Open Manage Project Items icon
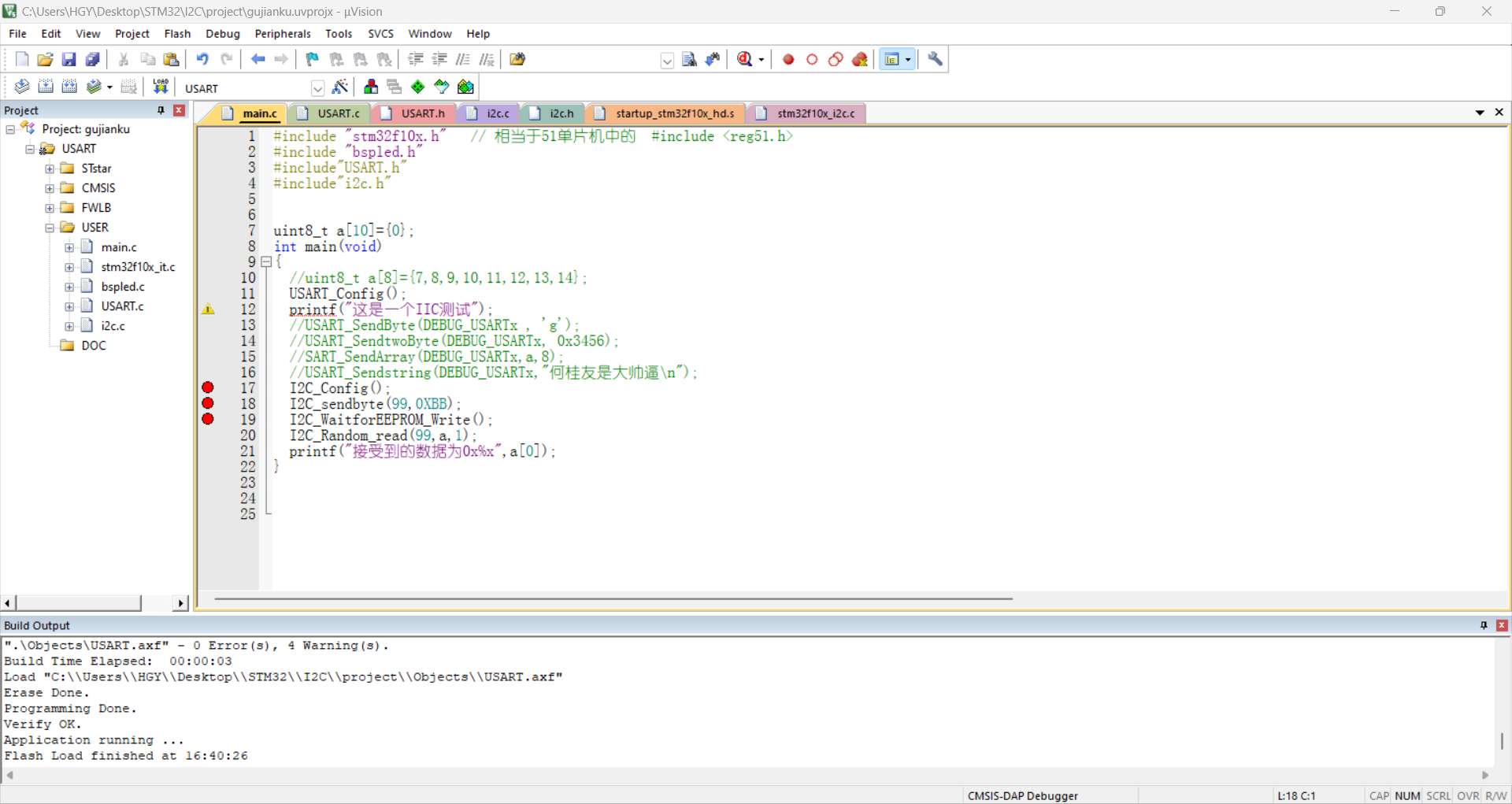The image size is (1512, 804). pos(371,87)
